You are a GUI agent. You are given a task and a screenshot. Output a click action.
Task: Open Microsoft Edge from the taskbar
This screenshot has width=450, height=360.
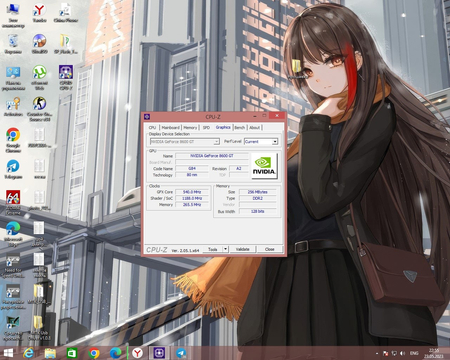pyautogui.click(x=115, y=353)
